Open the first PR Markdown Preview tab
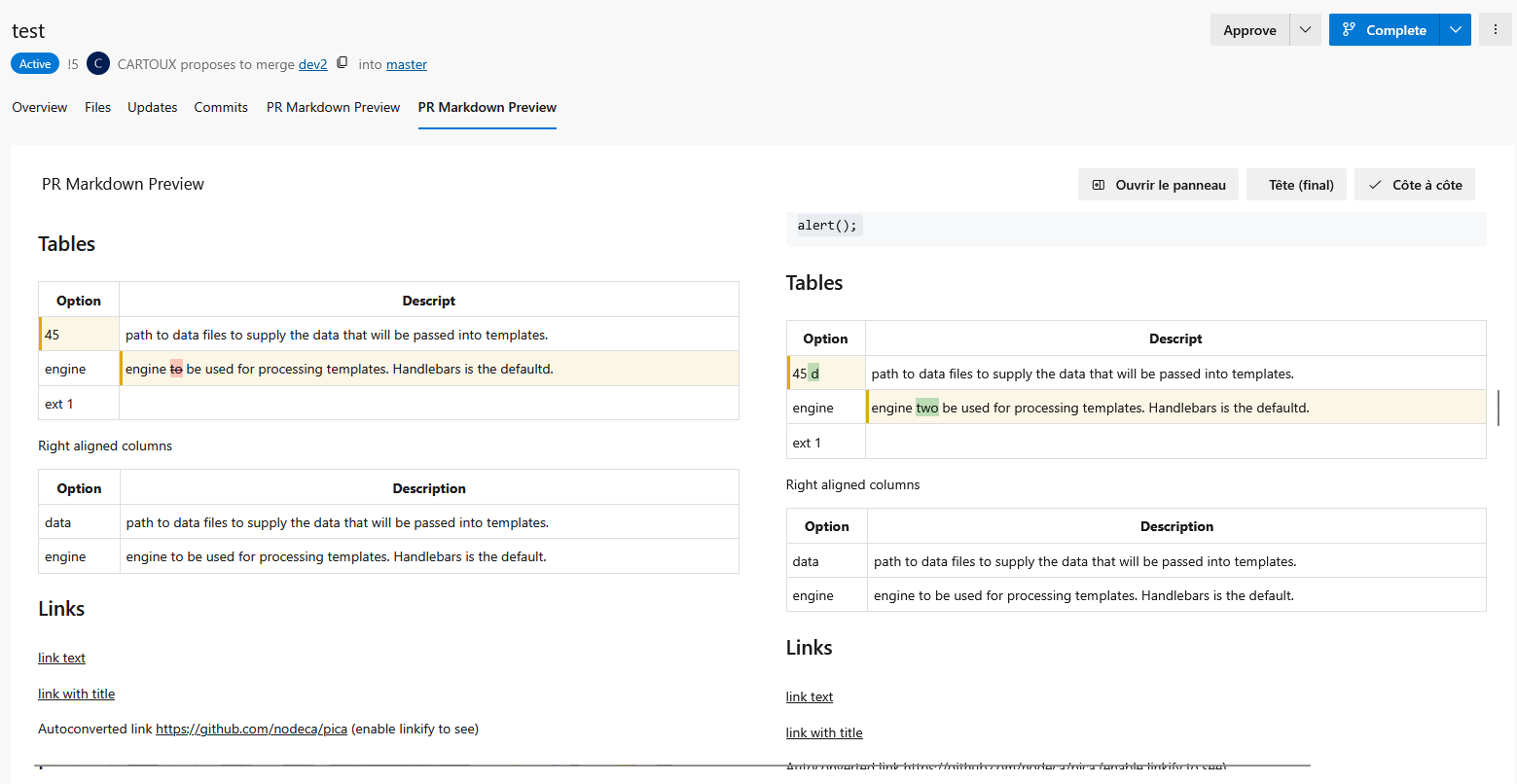The image size is (1517, 784). click(x=333, y=107)
